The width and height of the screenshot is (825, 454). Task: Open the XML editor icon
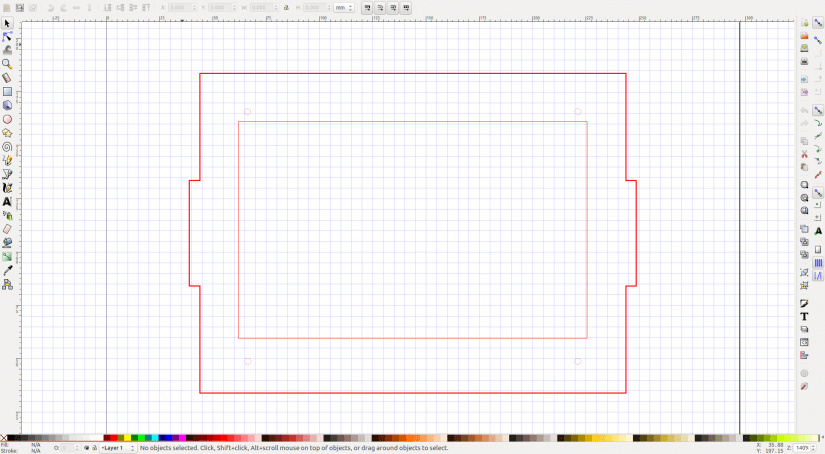pos(804,342)
